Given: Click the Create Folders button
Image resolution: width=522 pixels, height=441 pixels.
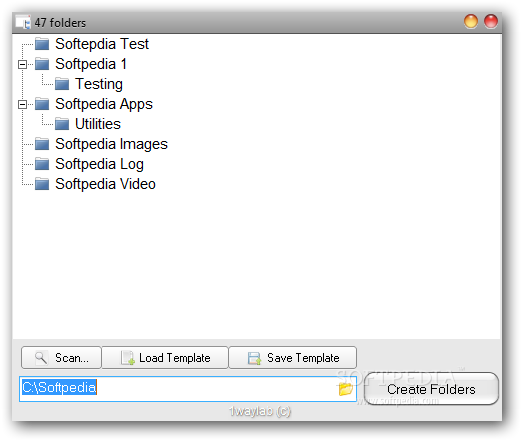Looking at the screenshot, I should tap(431, 389).
